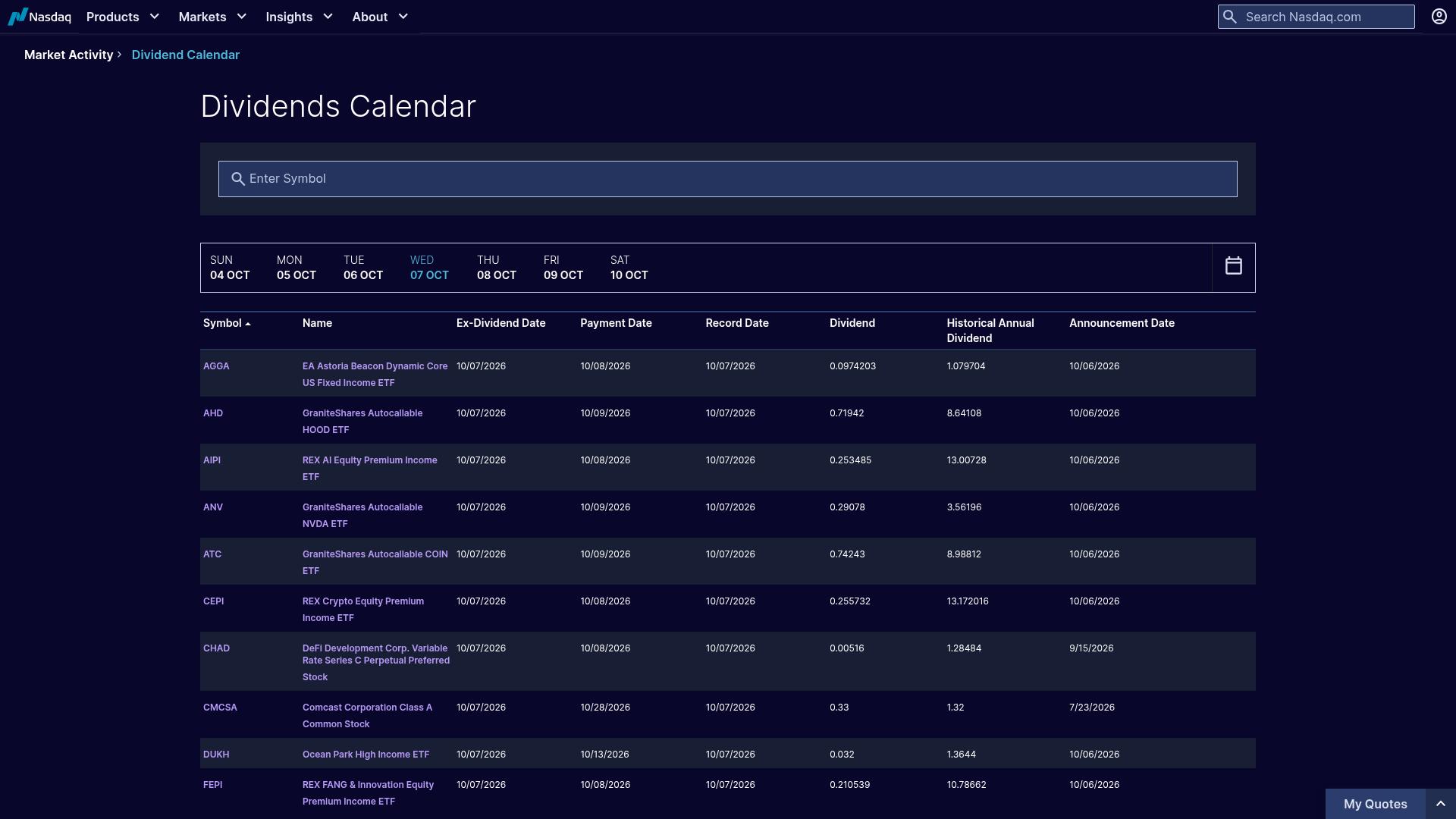The image size is (1456, 819).
Task: Sort by the Payment Date column header
Action: 616,323
